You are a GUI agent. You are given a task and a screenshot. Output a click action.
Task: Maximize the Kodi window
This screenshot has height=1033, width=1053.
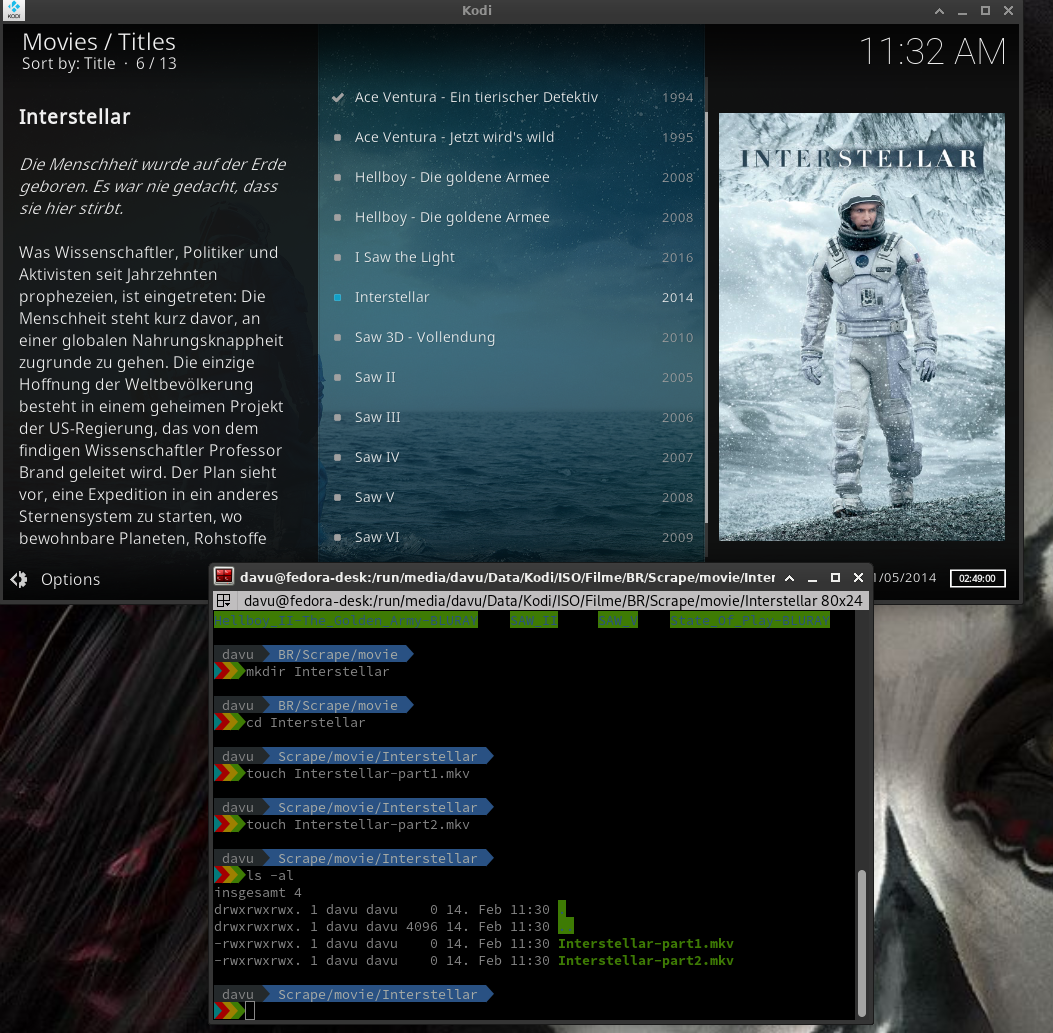click(x=985, y=11)
